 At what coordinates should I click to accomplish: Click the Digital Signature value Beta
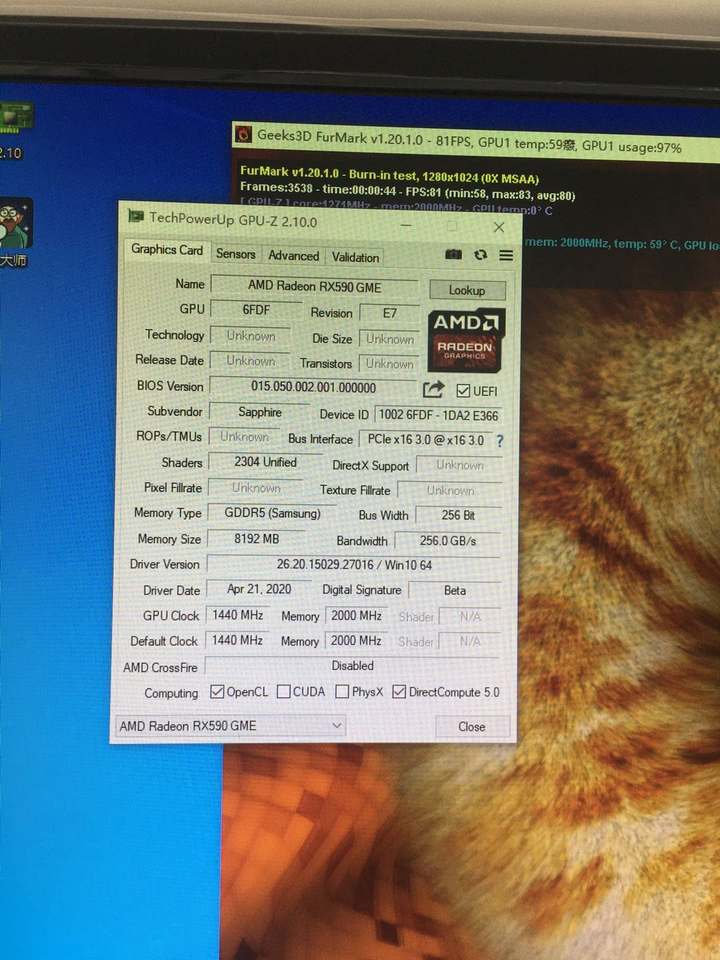point(455,590)
